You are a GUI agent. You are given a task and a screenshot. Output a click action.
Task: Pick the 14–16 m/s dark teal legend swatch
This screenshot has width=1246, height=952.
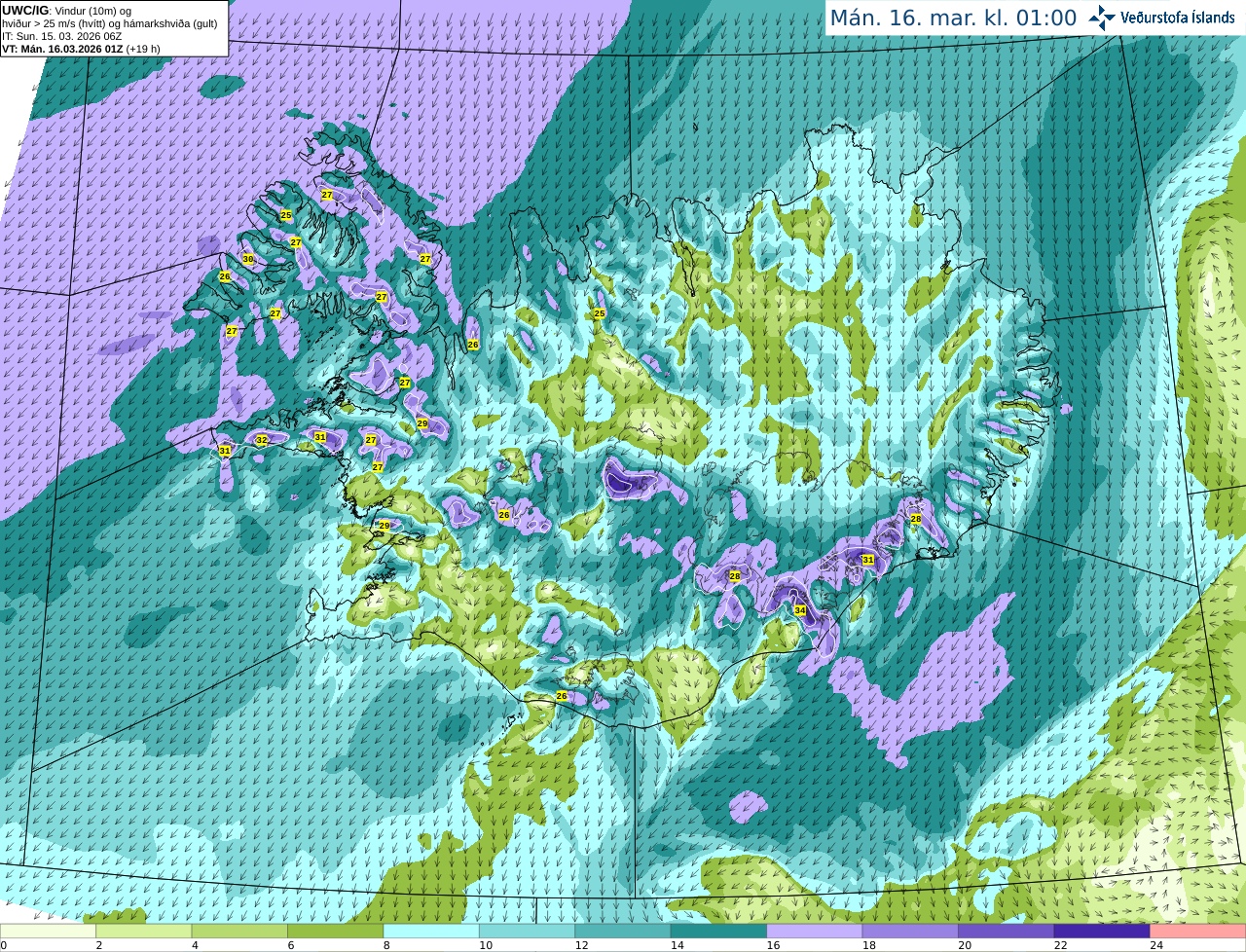(719, 931)
